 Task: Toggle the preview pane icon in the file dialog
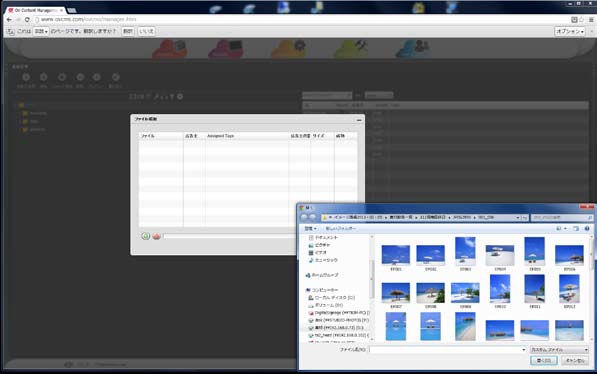coord(576,229)
